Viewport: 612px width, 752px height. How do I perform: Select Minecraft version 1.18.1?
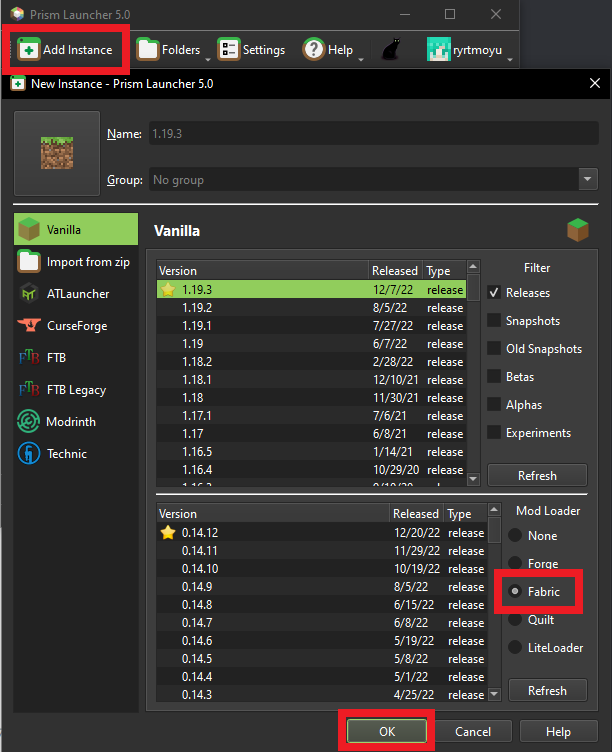click(x=311, y=379)
